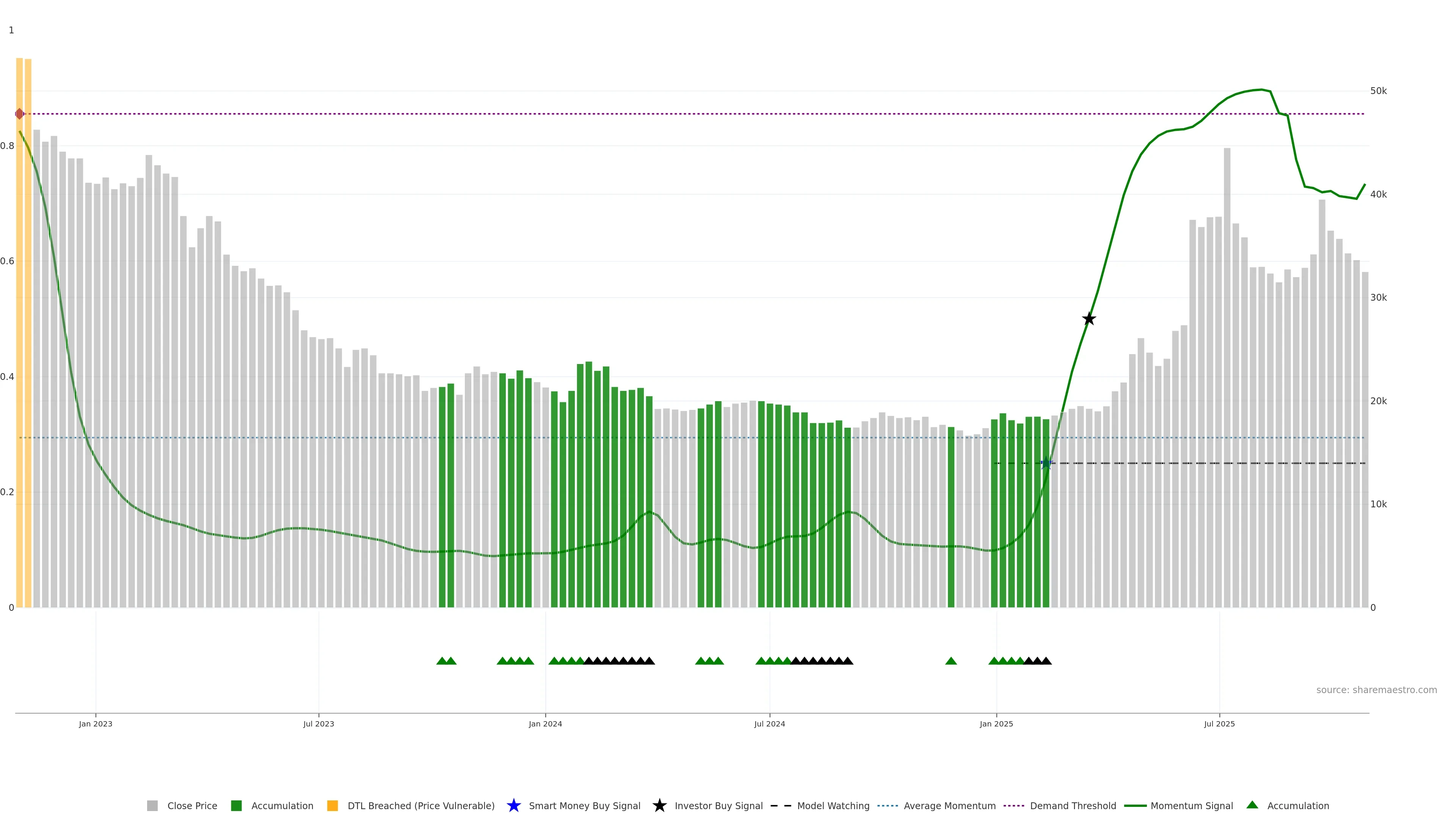Toggle the orange DTL Breached legend swatch
This screenshot has width=1456, height=819.
tap(333, 805)
